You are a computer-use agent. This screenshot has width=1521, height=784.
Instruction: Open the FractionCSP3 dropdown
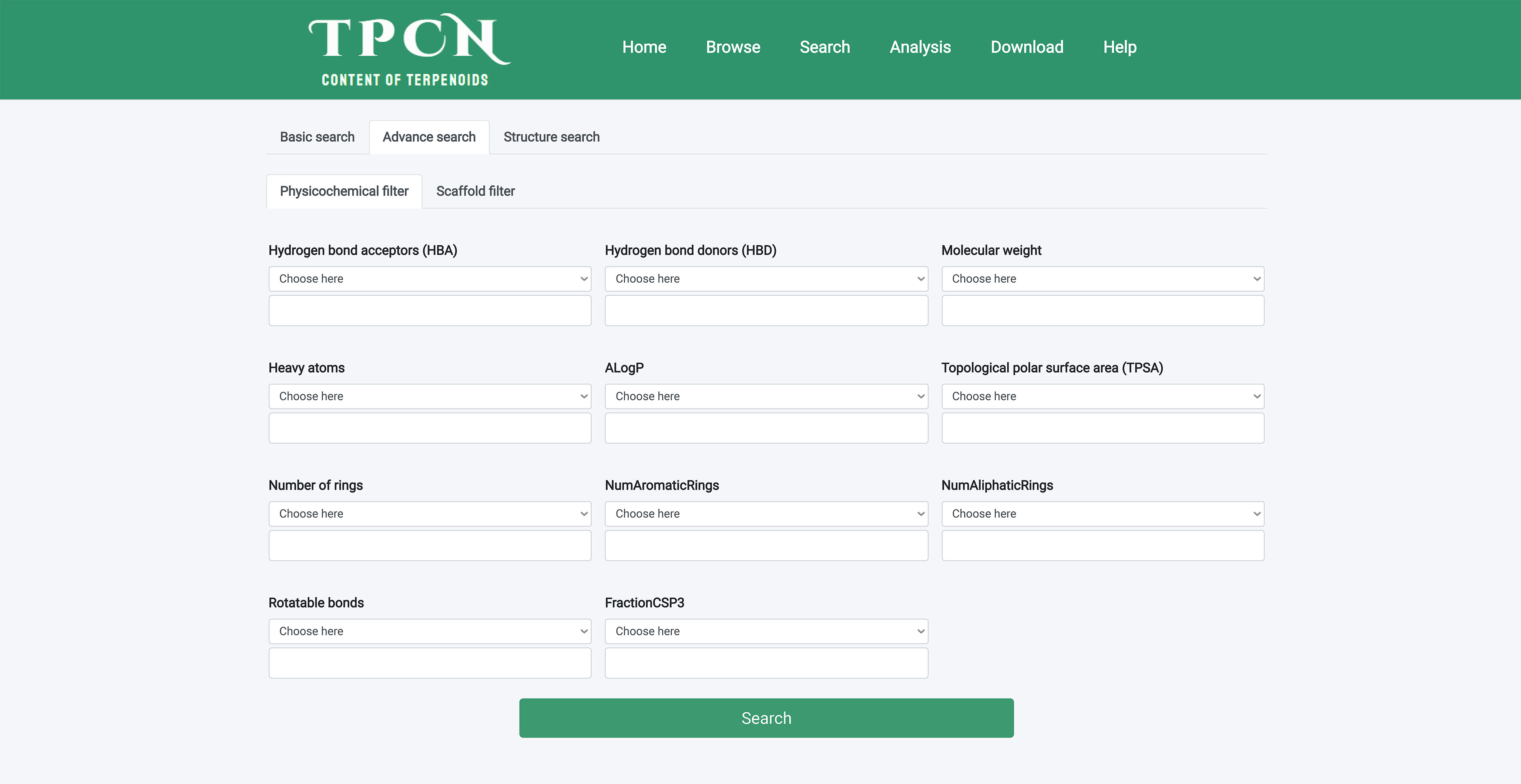[x=766, y=631]
